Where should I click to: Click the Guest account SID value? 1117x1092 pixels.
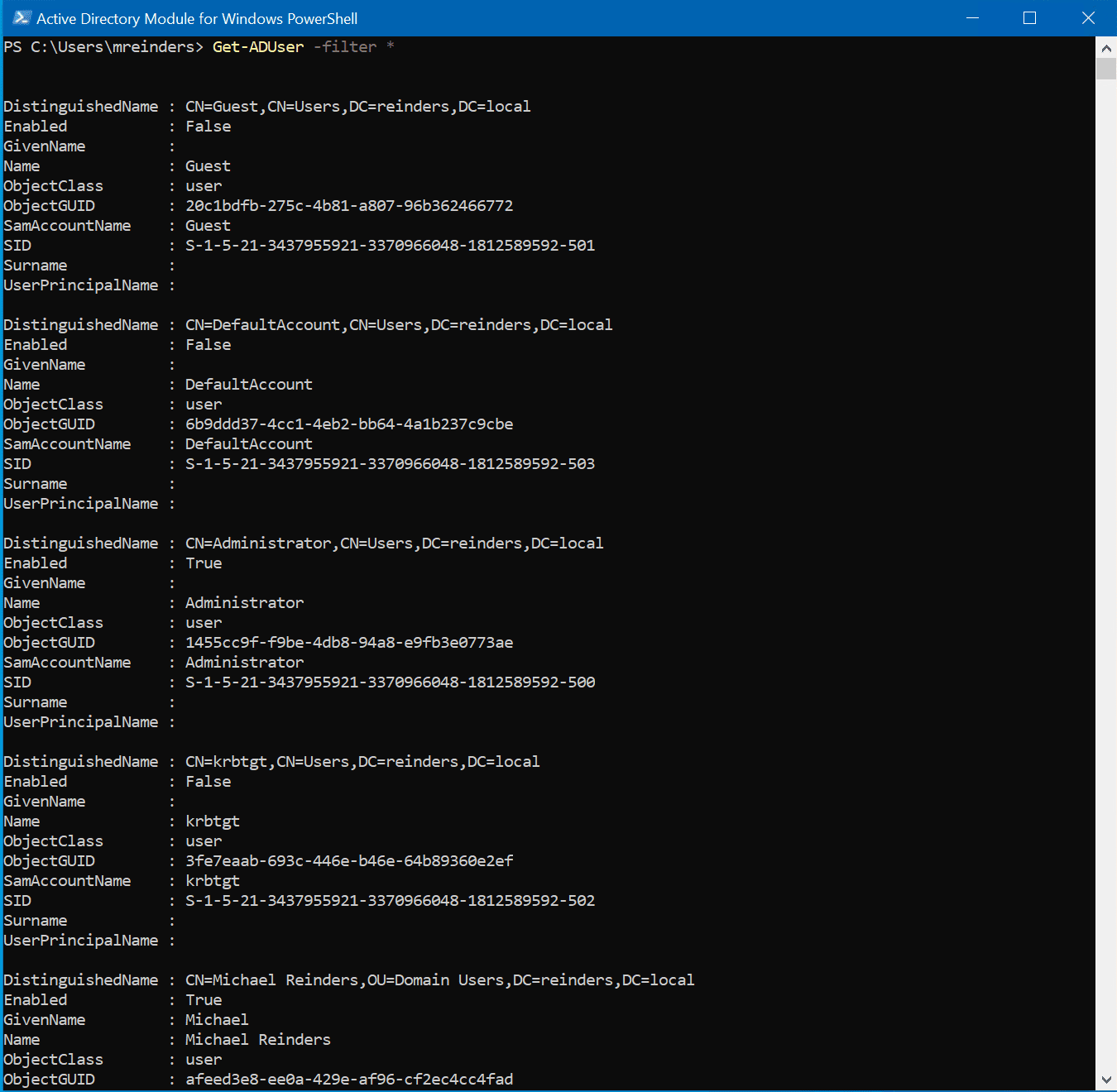[389, 245]
